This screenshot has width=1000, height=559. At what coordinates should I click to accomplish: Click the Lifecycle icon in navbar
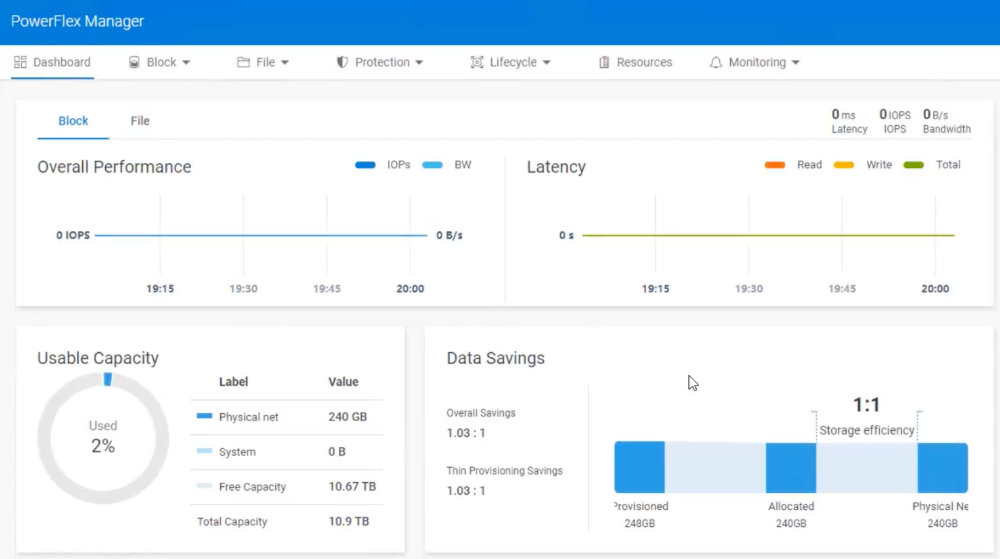(x=477, y=62)
